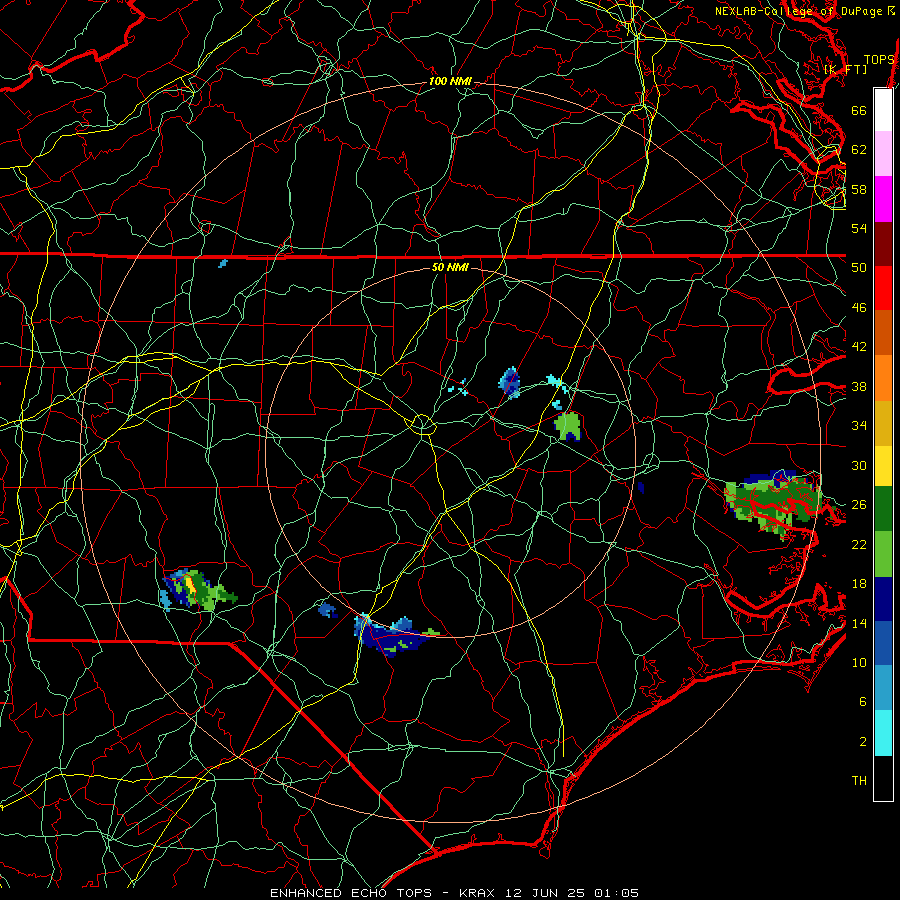Click the small blue echo cell north-northeast of center

click(510, 383)
